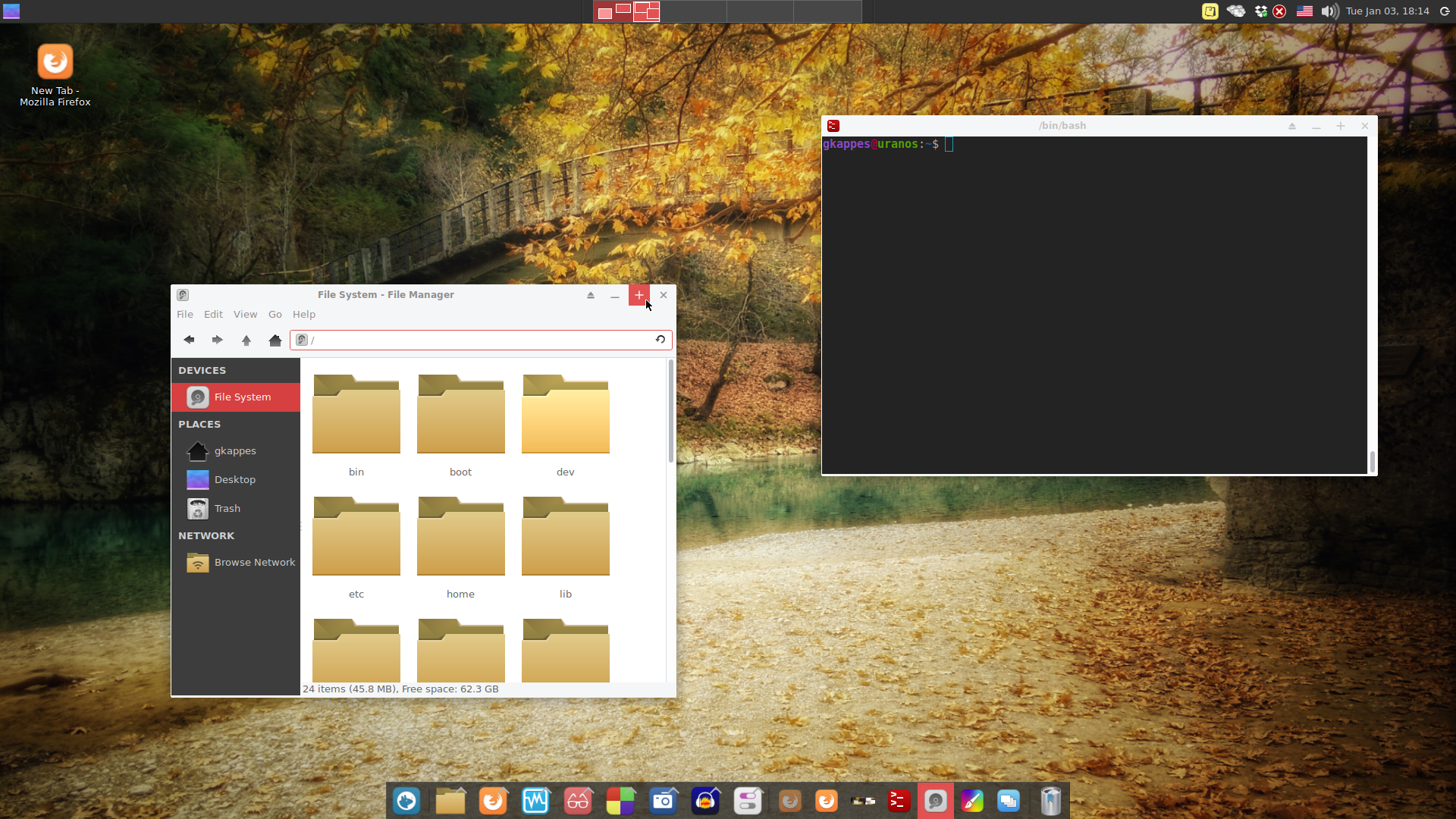
Task: Roll up the File Manager window
Action: tap(591, 295)
